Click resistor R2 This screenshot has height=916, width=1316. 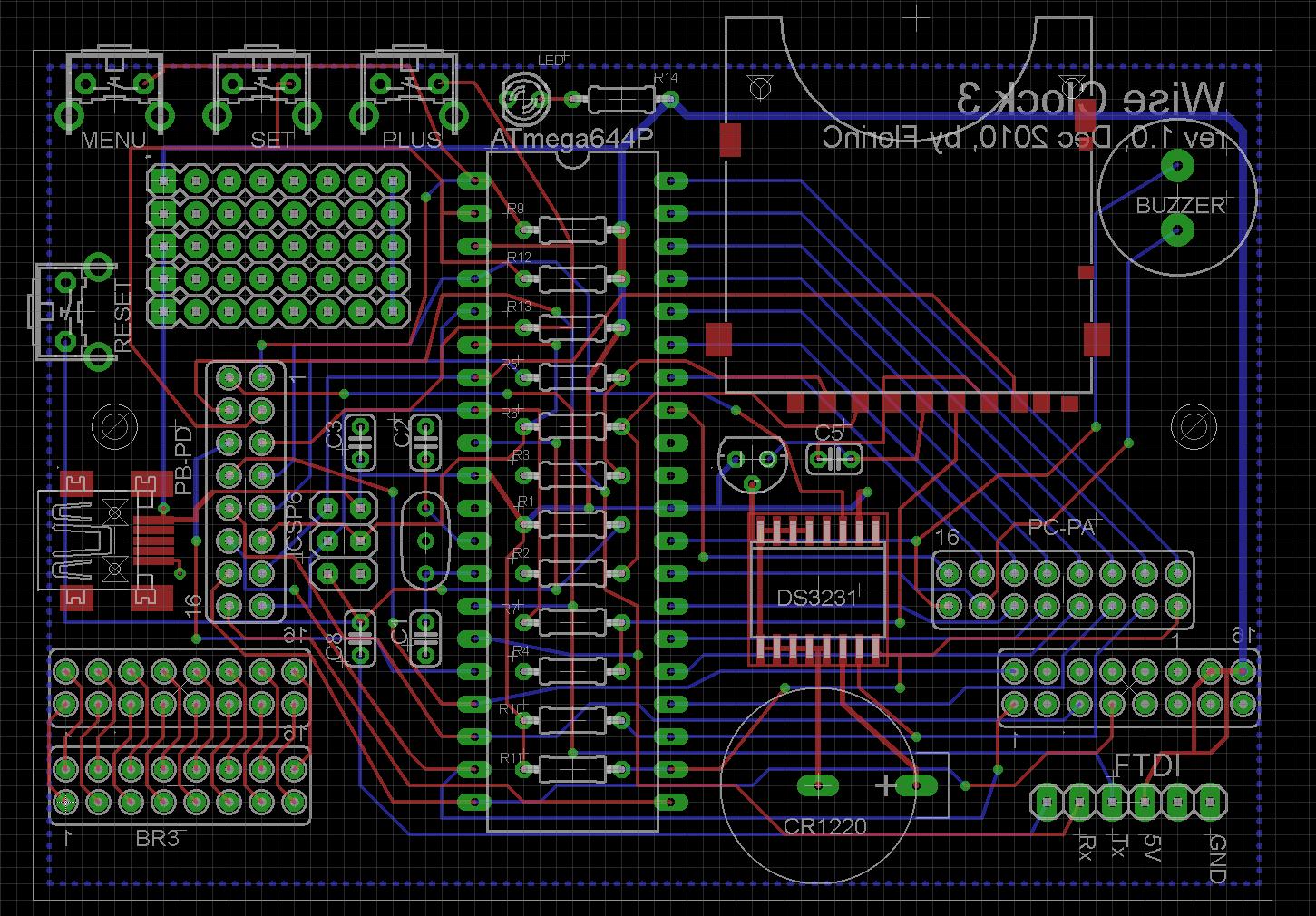click(x=571, y=572)
